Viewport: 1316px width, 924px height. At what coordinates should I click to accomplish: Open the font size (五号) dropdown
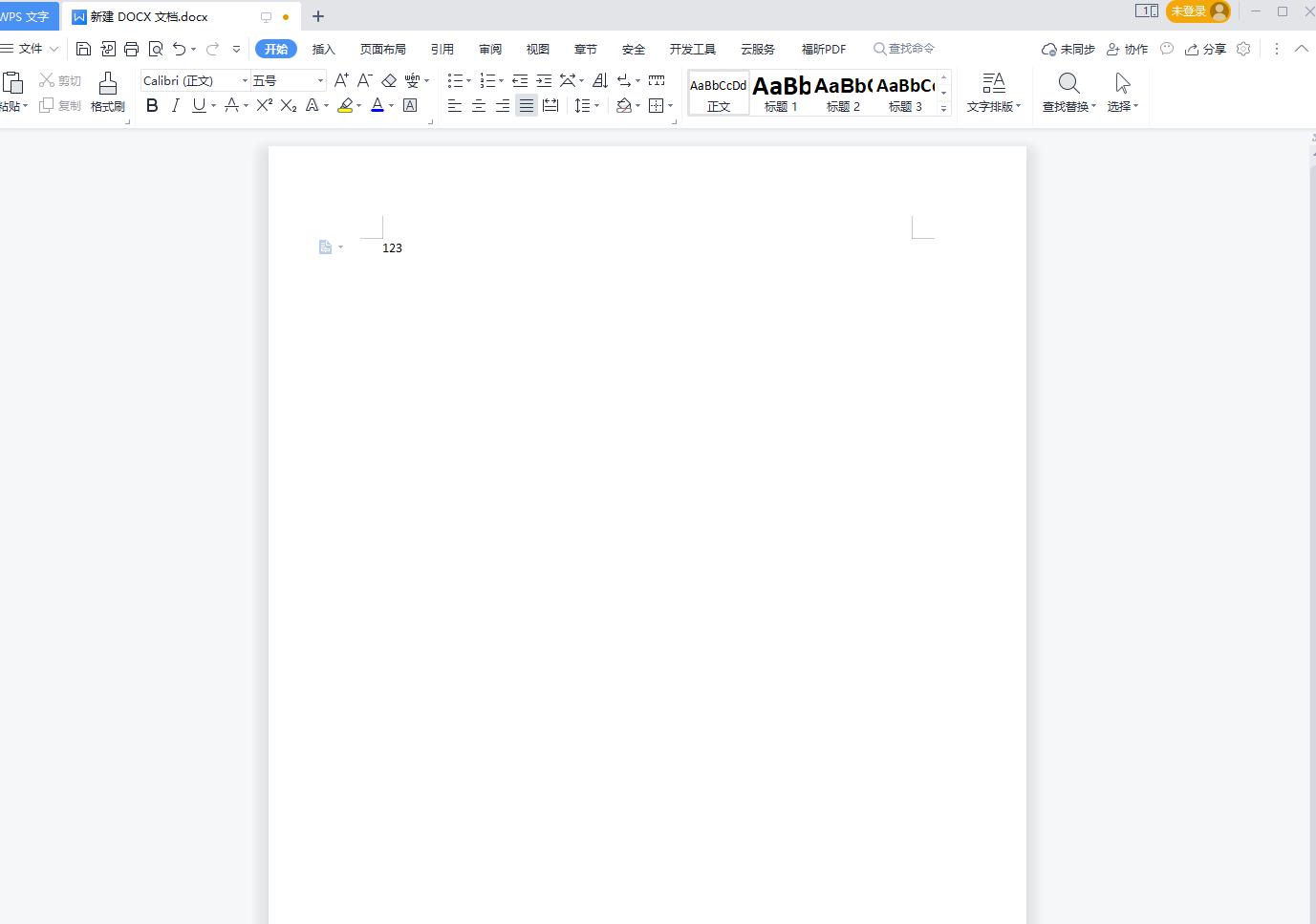[320, 80]
